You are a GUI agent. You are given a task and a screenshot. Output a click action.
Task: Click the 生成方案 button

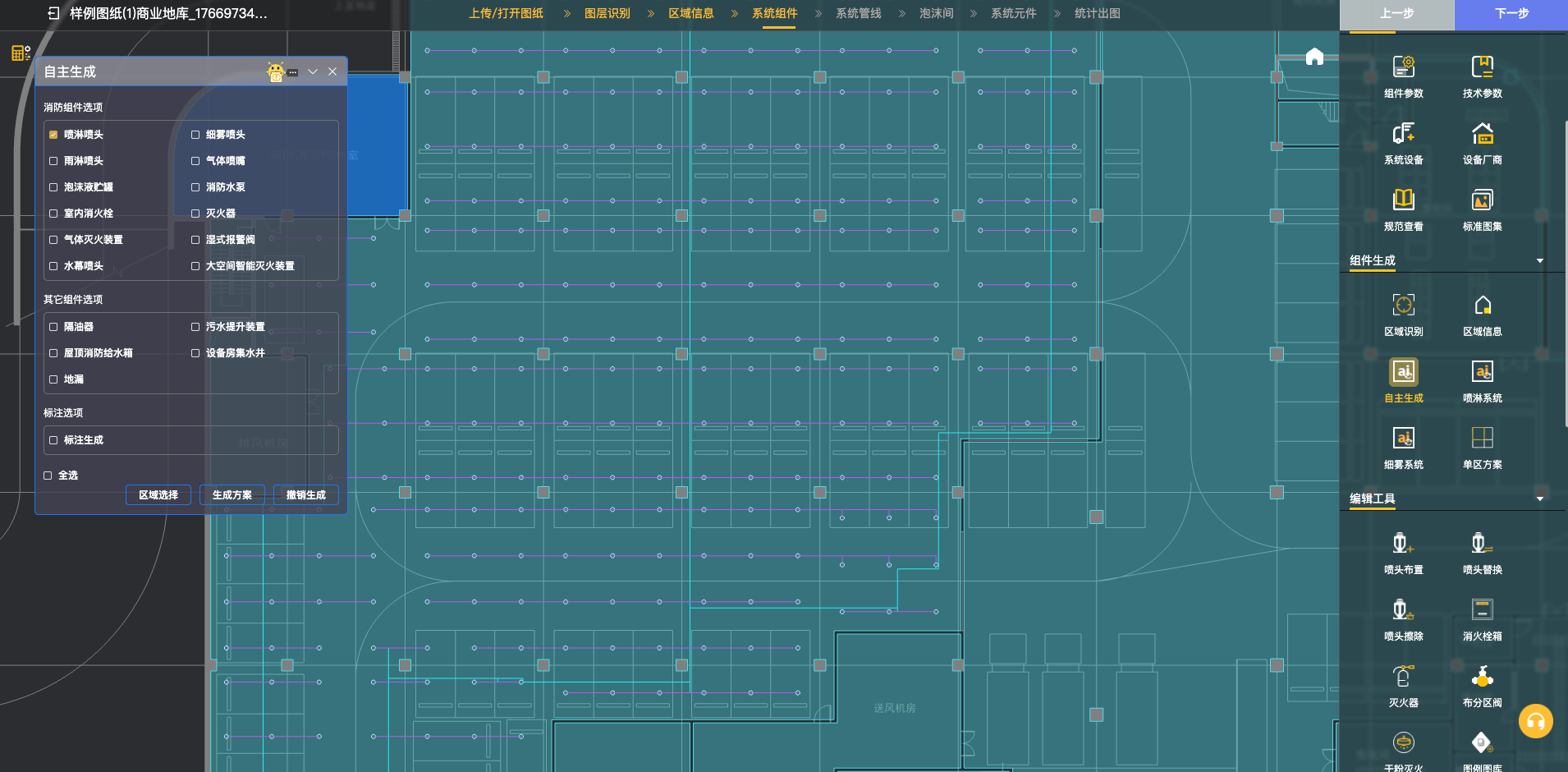coord(232,495)
